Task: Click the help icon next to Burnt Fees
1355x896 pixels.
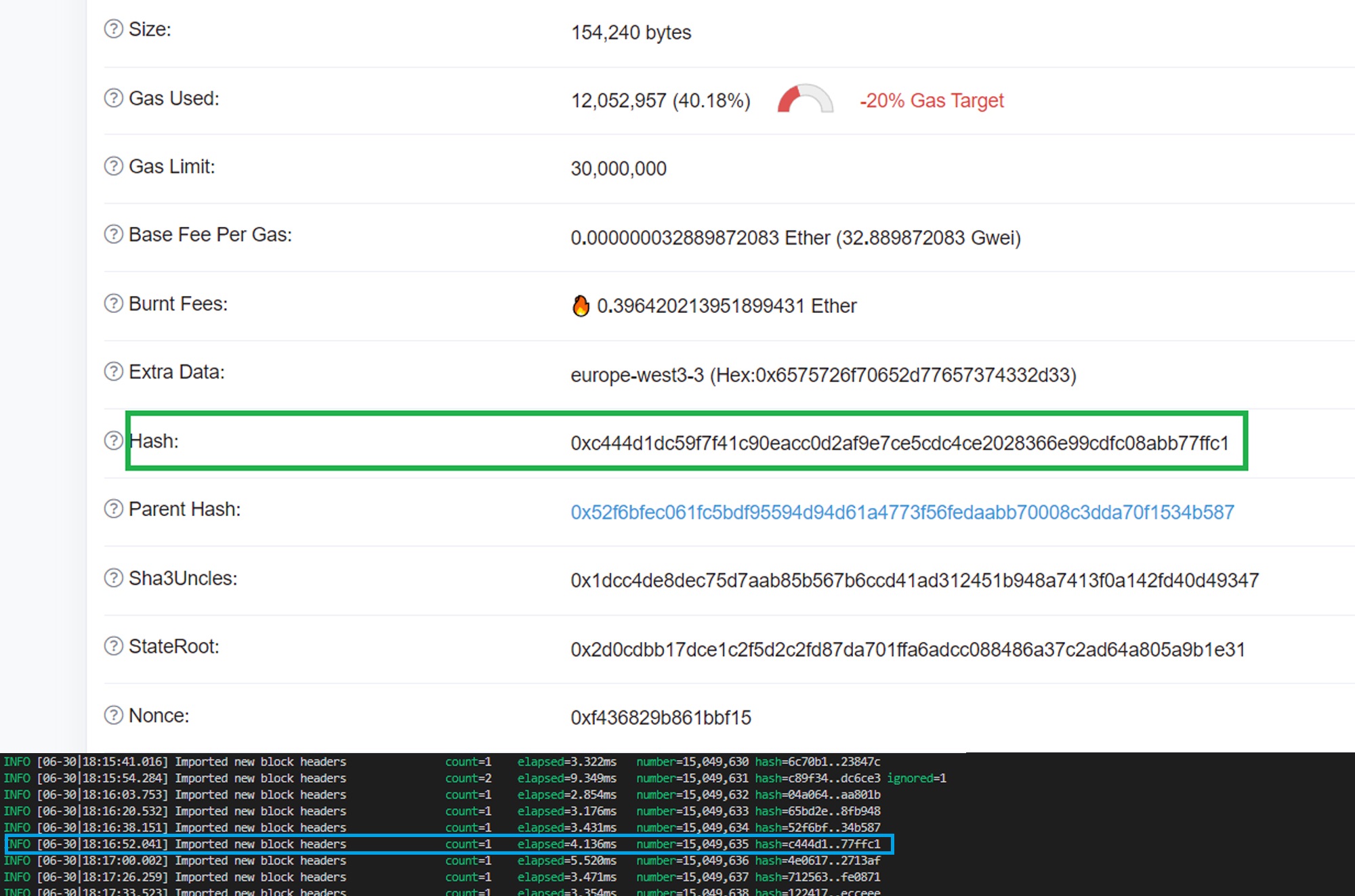Action: click(113, 303)
